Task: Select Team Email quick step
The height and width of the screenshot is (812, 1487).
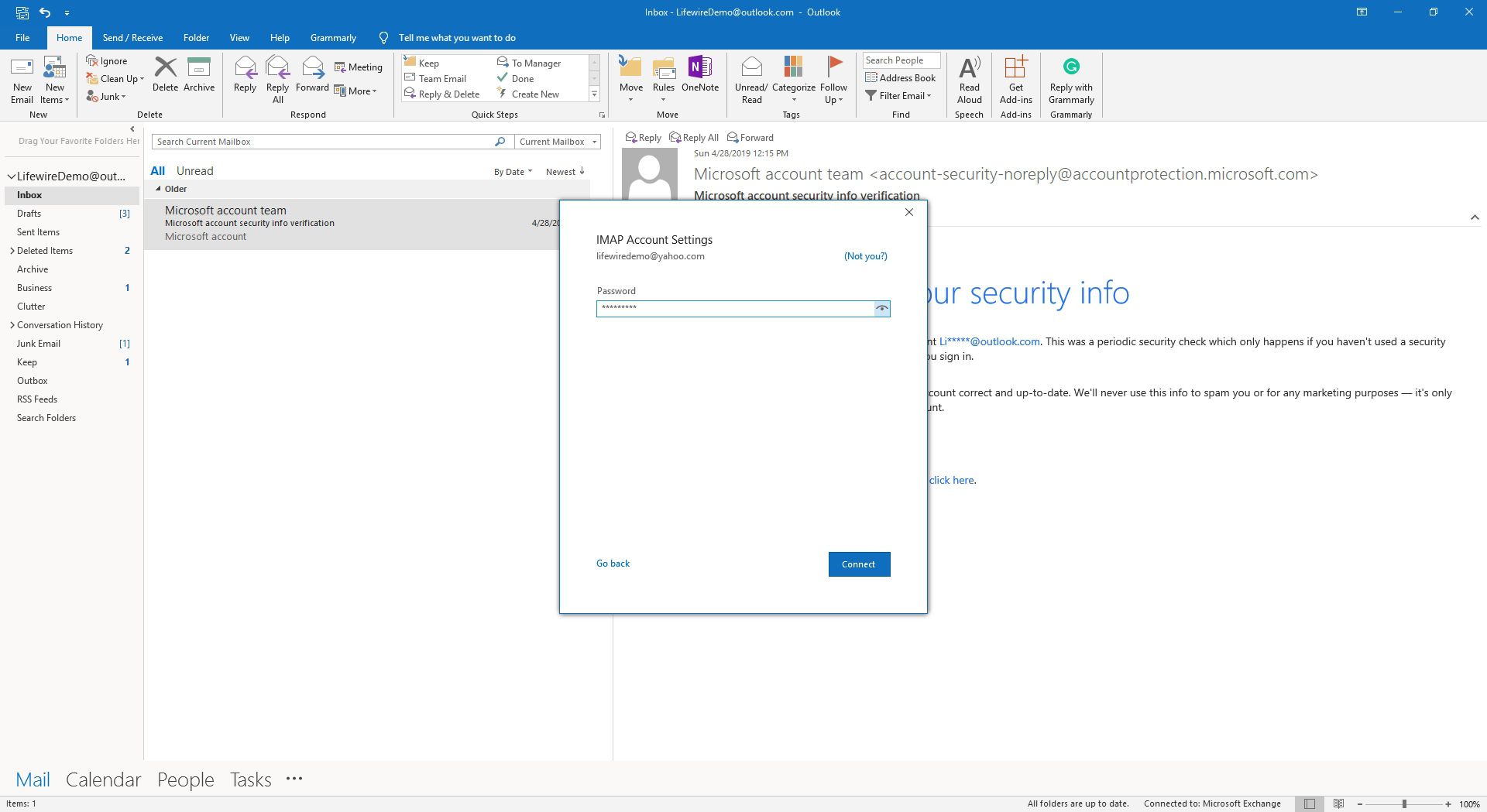Action: point(435,78)
